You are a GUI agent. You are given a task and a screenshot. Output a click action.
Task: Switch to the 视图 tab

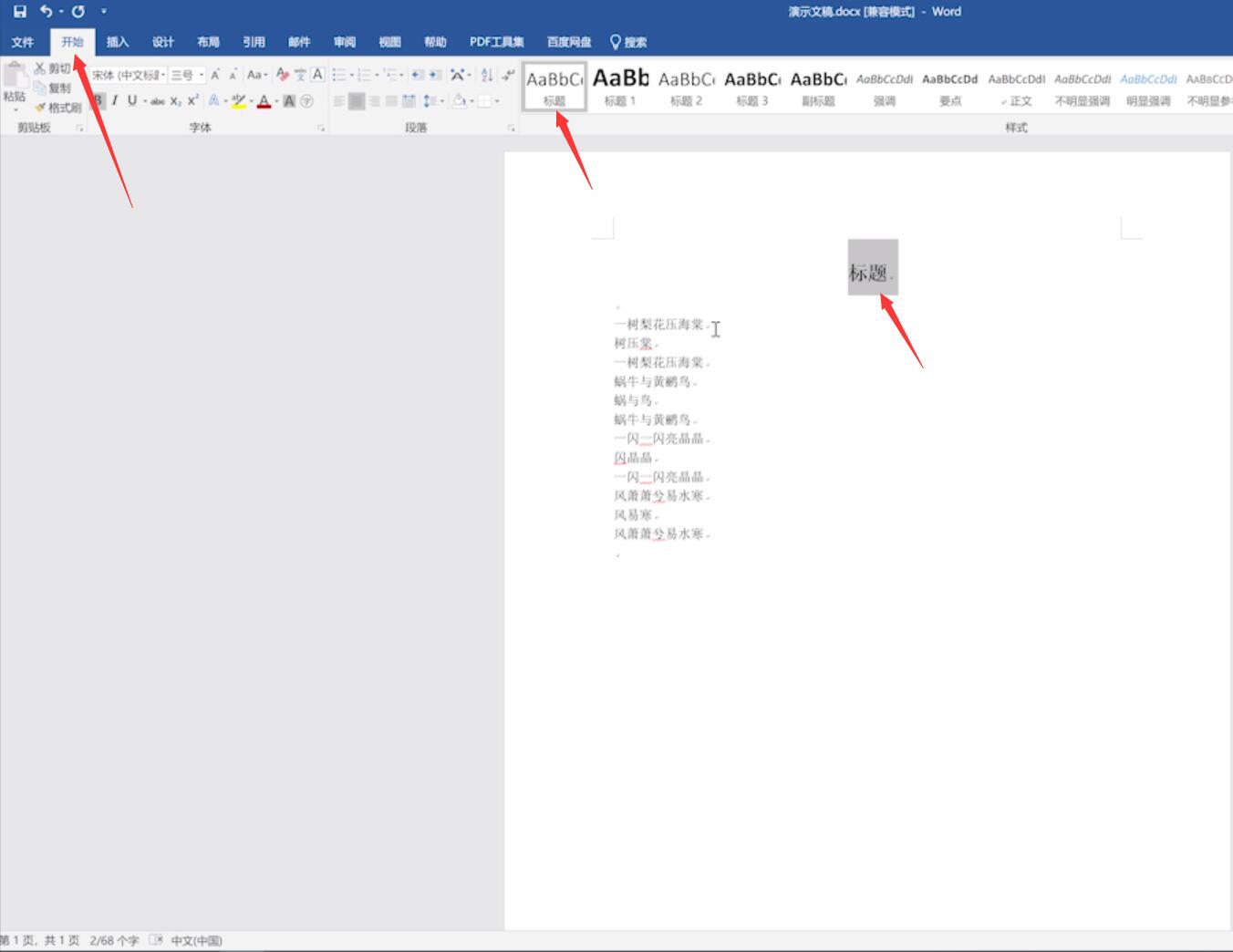(390, 42)
